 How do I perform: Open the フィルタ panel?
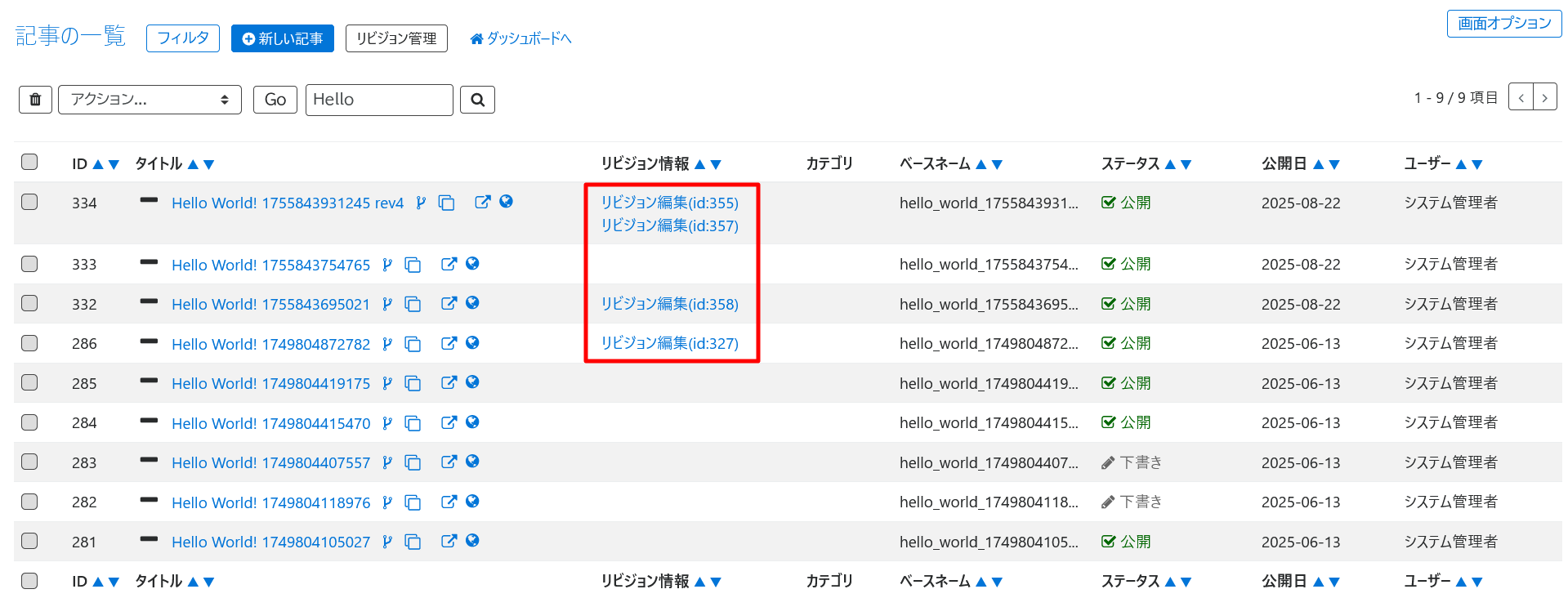coord(183,38)
